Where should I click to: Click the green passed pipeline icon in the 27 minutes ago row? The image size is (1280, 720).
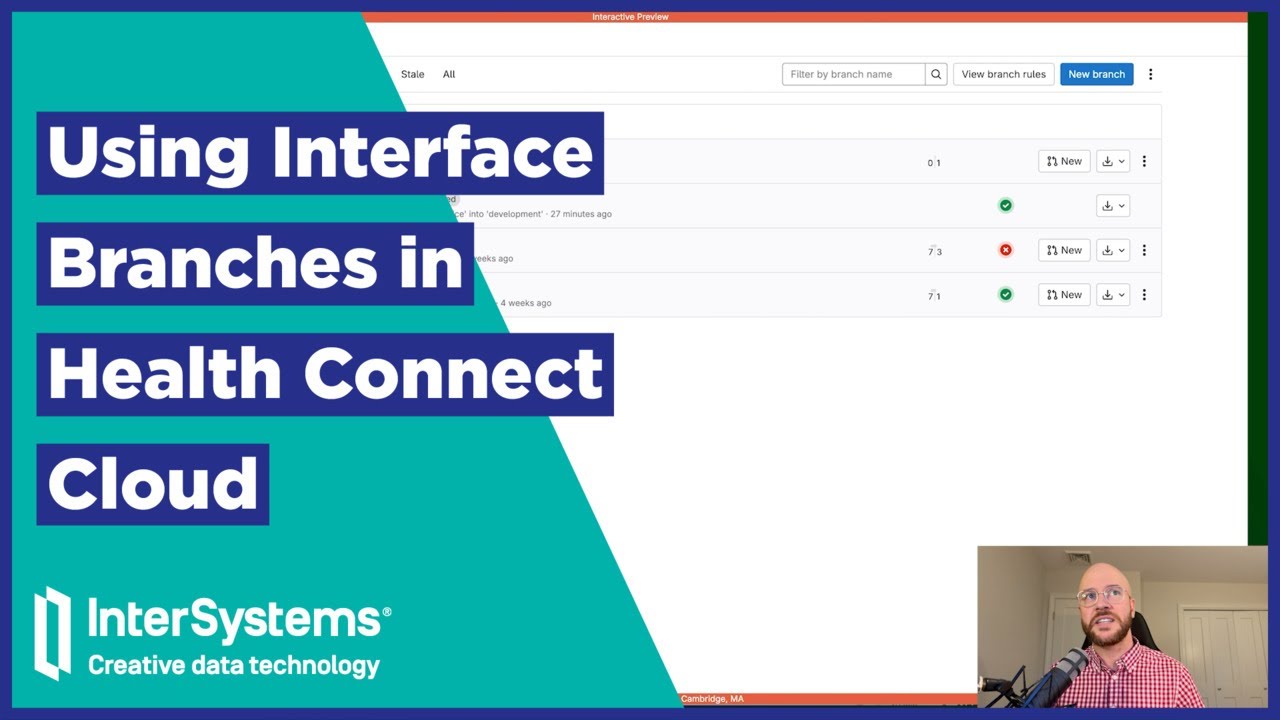pos(1006,206)
